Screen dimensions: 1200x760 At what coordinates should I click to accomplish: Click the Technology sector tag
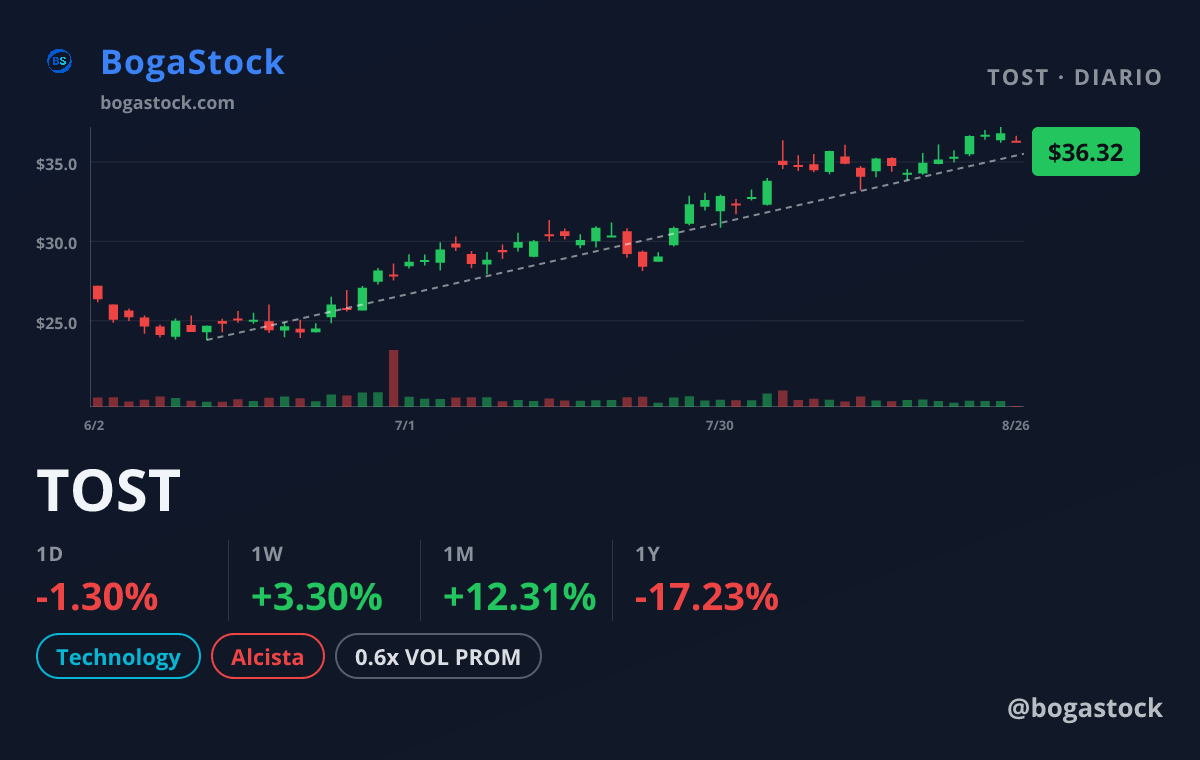pyautogui.click(x=118, y=657)
